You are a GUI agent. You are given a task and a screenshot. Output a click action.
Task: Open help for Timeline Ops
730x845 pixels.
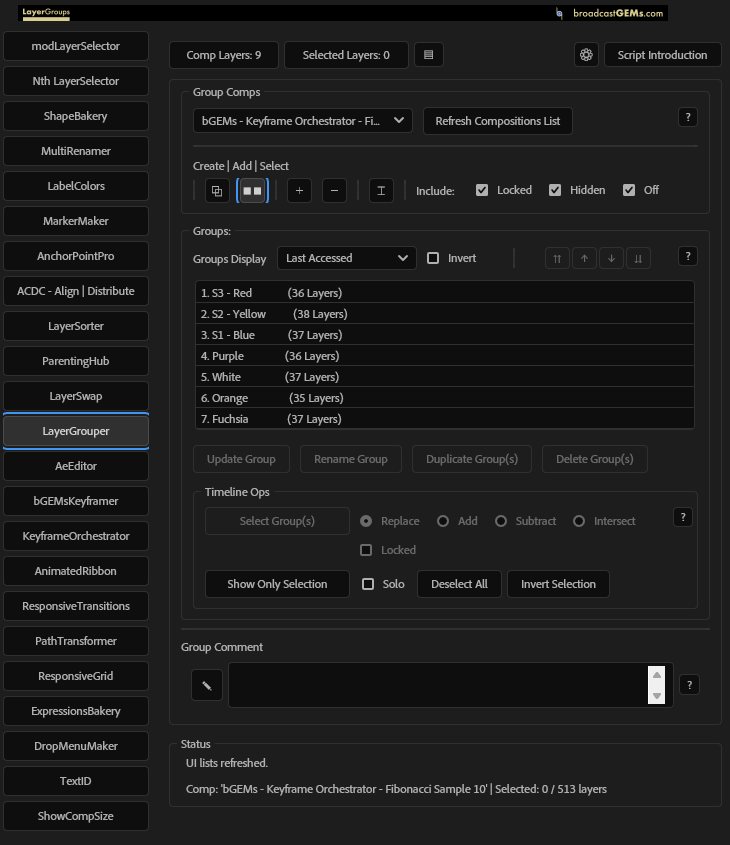[x=683, y=517]
